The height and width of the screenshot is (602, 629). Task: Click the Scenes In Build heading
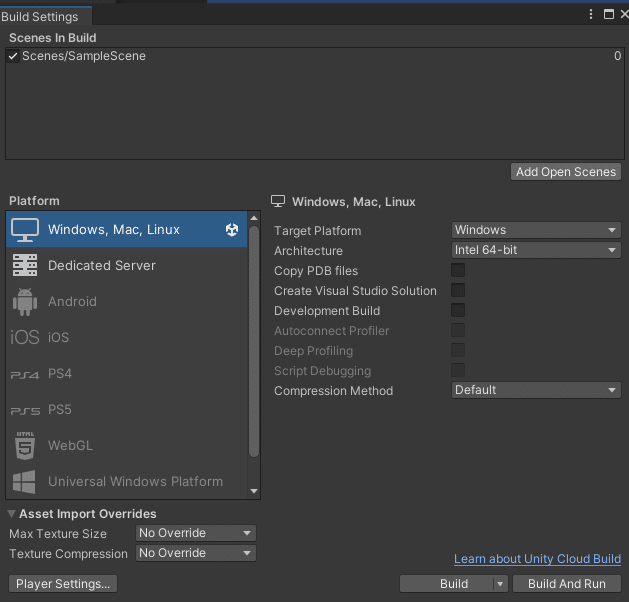point(53,38)
